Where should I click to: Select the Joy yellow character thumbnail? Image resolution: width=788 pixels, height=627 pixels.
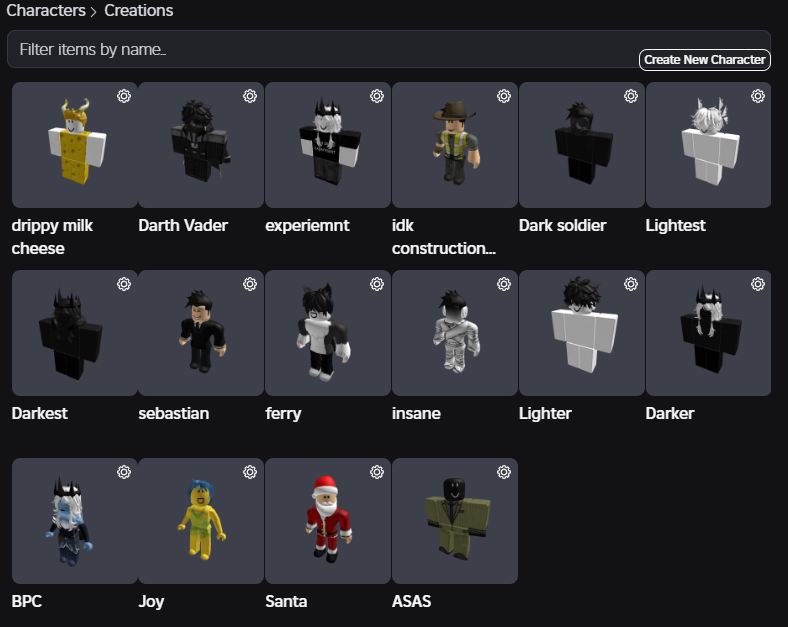201,520
